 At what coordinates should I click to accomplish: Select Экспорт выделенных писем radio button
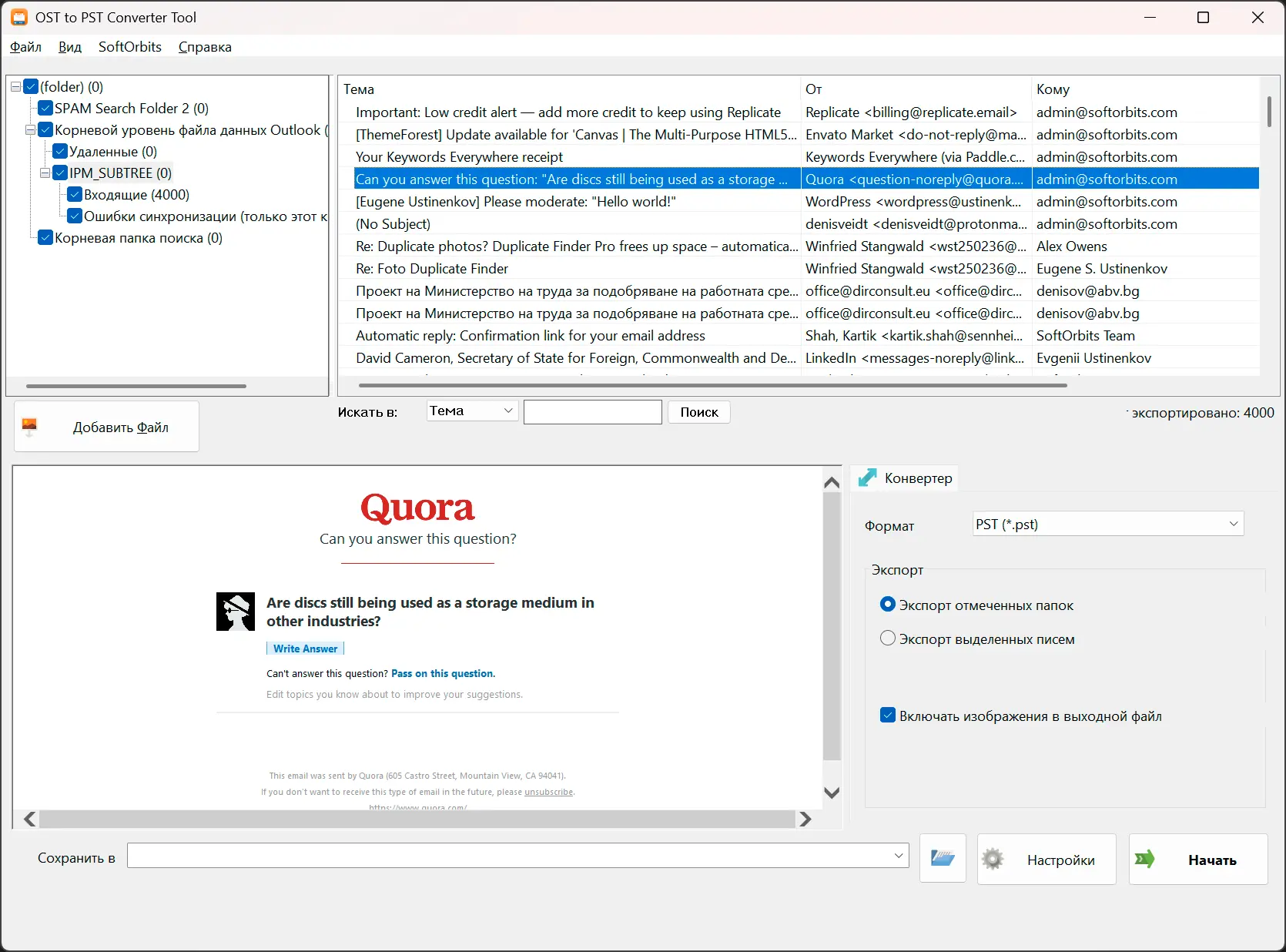pyautogui.click(x=888, y=639)
